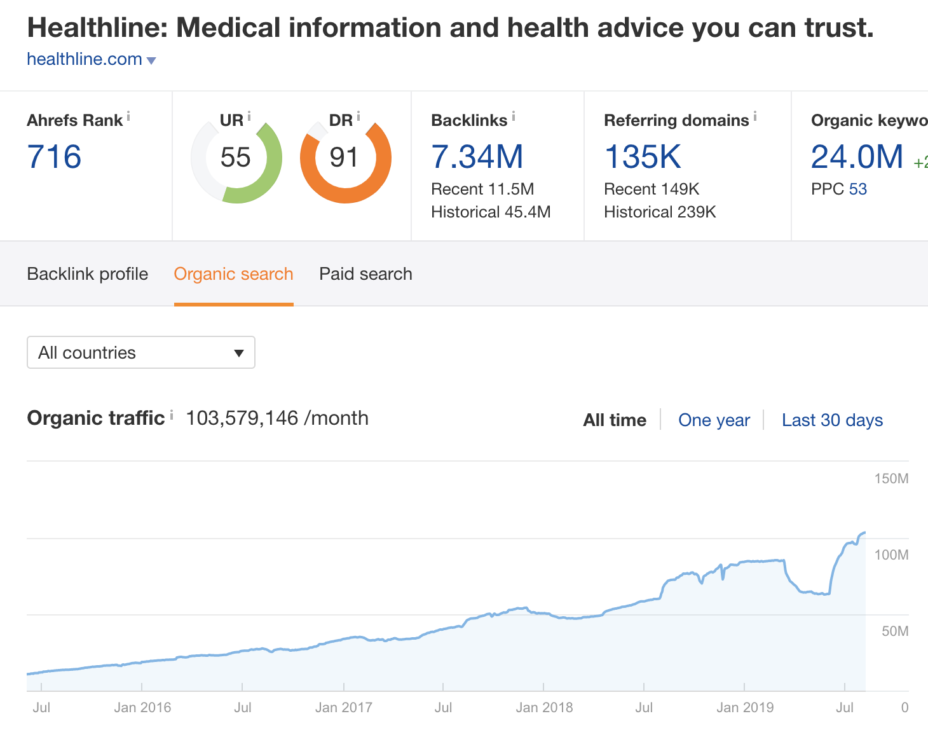Open the 135K referring domains report
The width and height of the screenshot is (928, 730).
(643, 157)
